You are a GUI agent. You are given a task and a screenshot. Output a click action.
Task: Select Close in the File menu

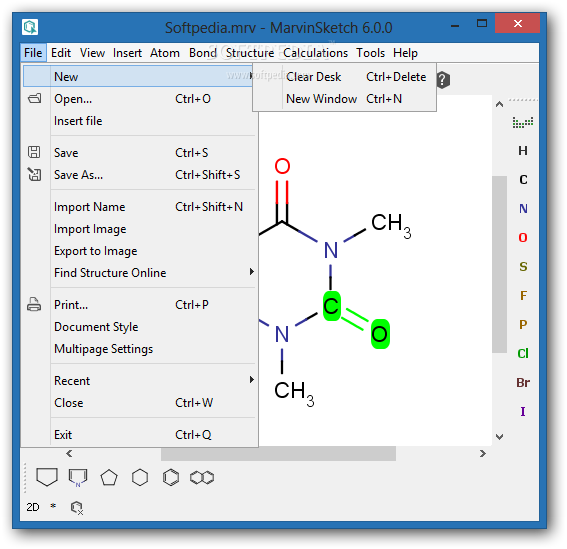click(139, 403)
